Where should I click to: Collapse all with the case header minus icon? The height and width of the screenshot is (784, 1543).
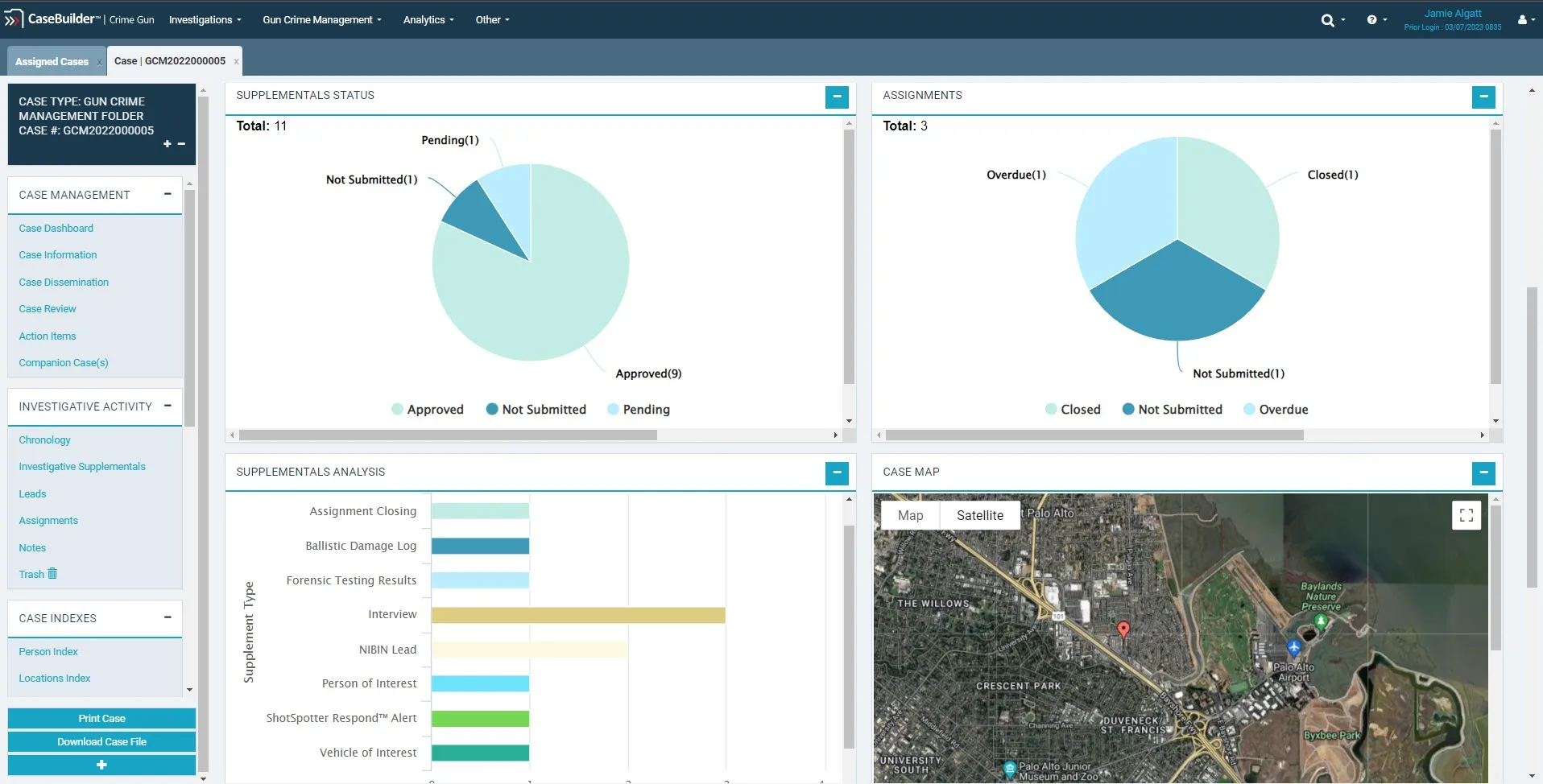[x=181, y=144]
